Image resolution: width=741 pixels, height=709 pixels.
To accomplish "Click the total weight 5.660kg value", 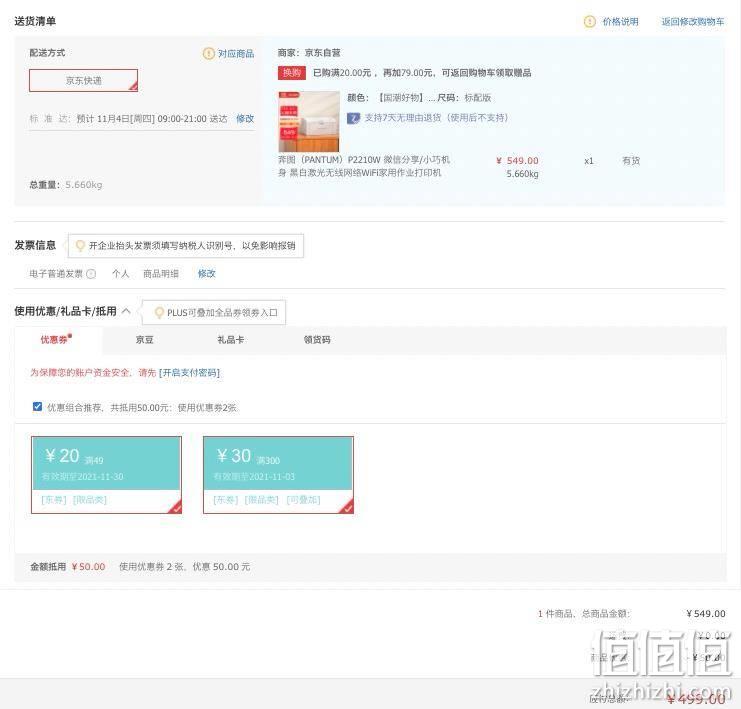I will (x=84, y=184).
